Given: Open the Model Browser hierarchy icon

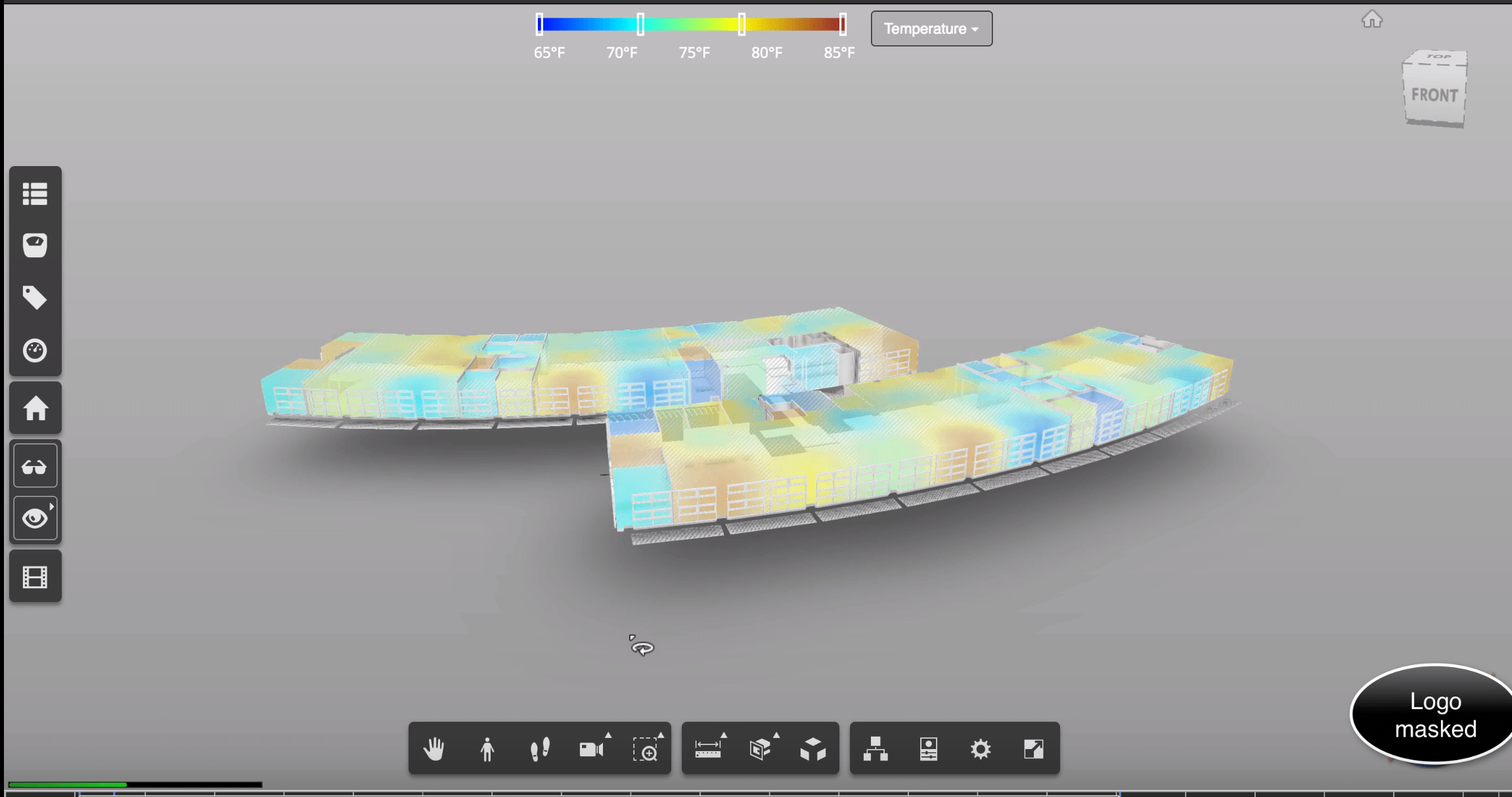Looking at the screenshot, I should (876, 749).
